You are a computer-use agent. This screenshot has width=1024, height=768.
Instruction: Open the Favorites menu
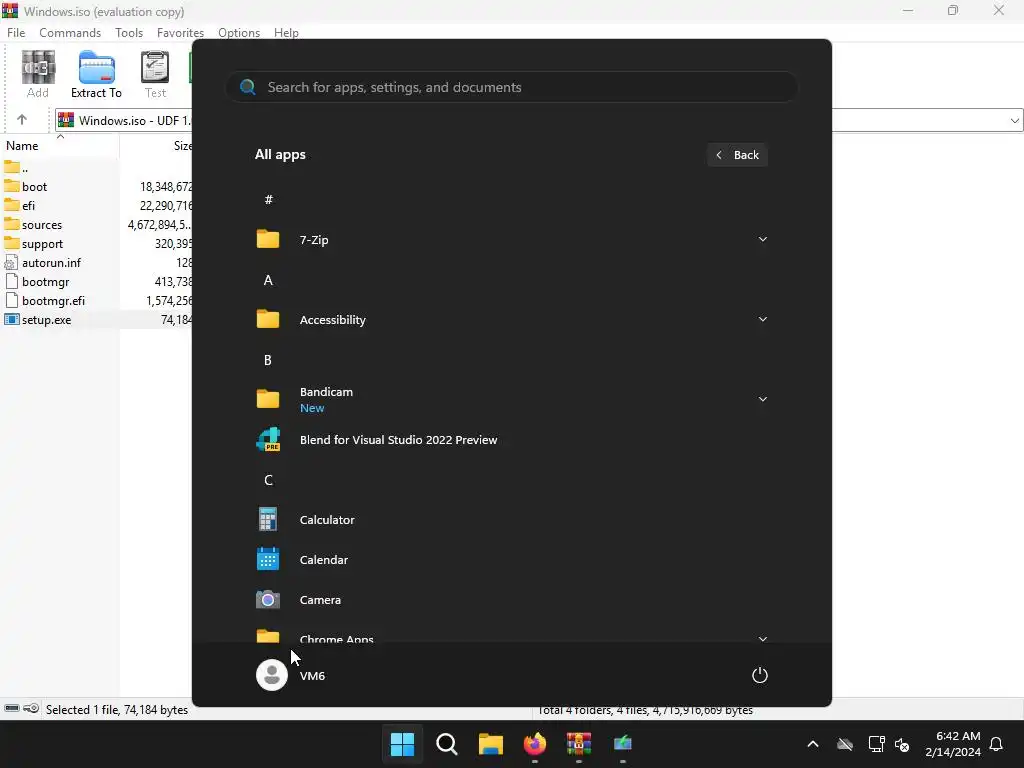(180, 33)
